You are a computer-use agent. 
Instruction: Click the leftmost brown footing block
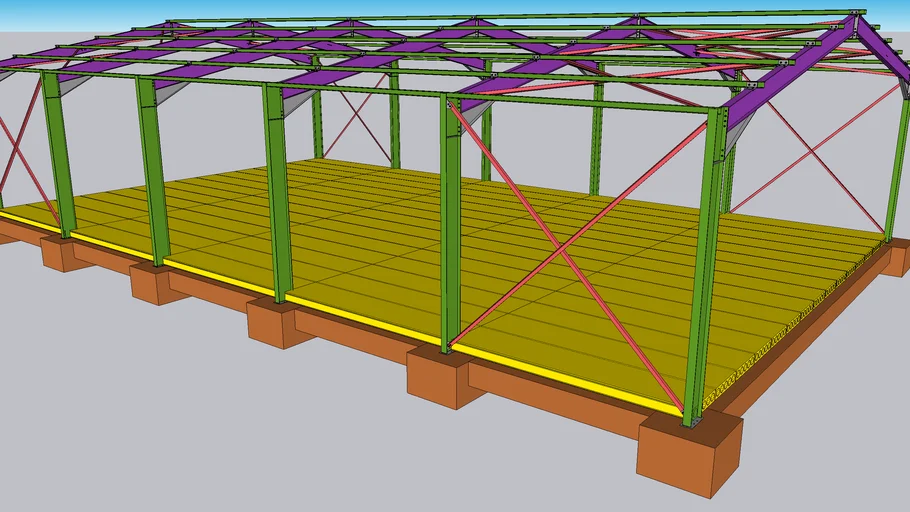pyautogui.click(x=63, y=253)
